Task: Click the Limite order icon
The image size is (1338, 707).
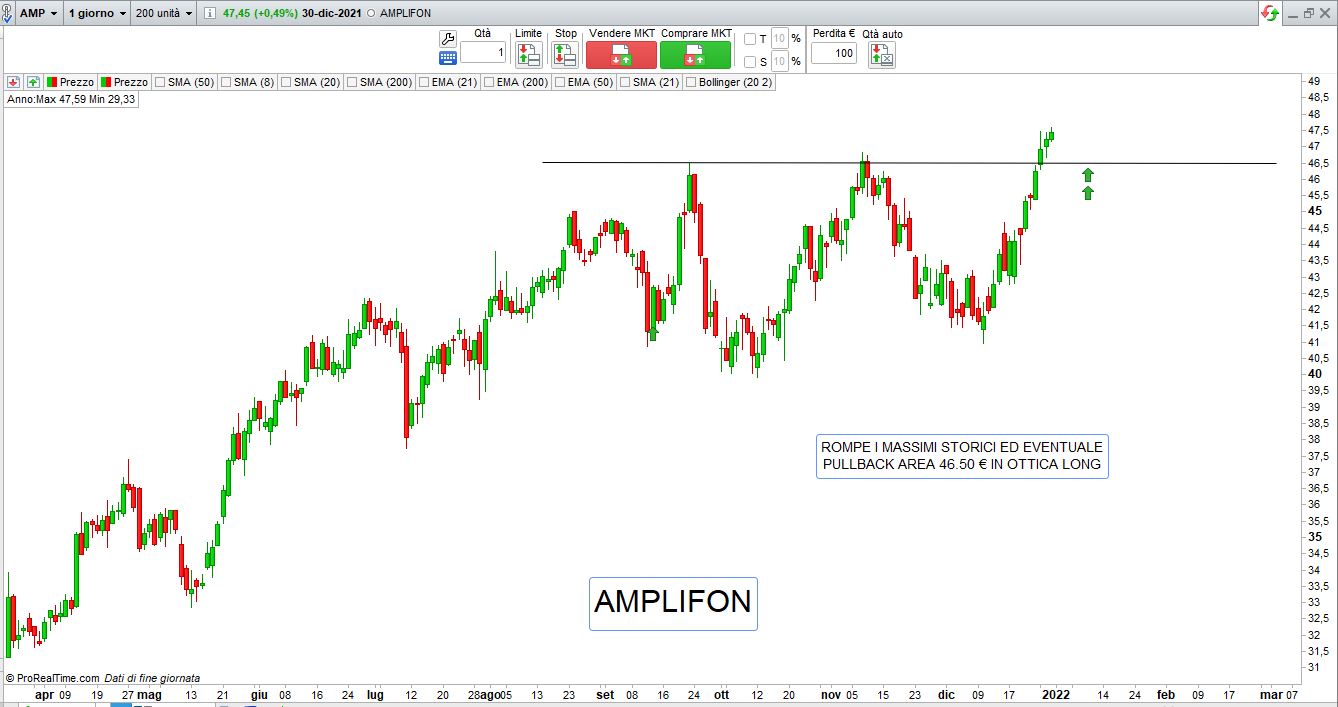Action: [x=528, y=55]
